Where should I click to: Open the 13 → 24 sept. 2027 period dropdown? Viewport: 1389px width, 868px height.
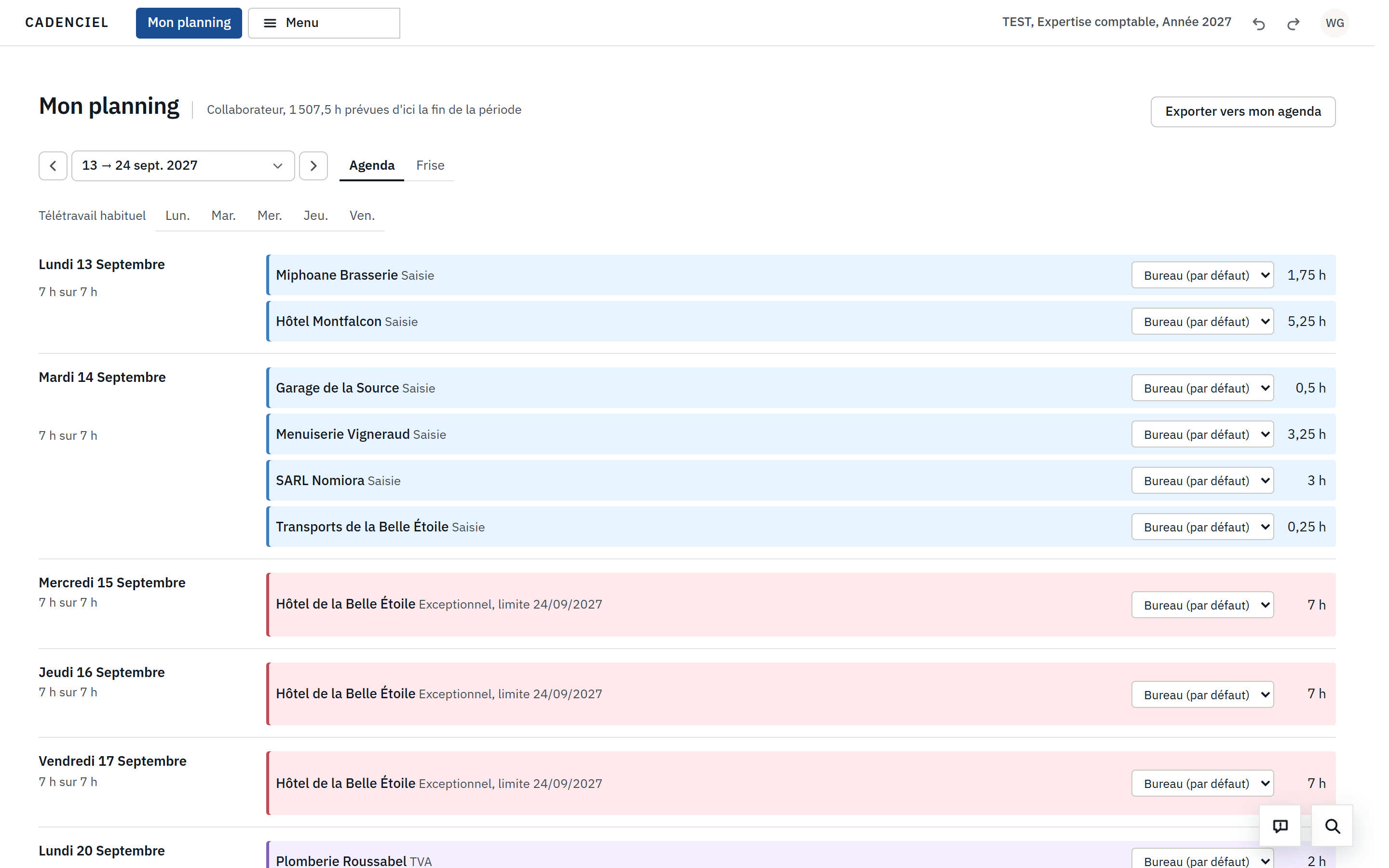click(x=182, y=166)
